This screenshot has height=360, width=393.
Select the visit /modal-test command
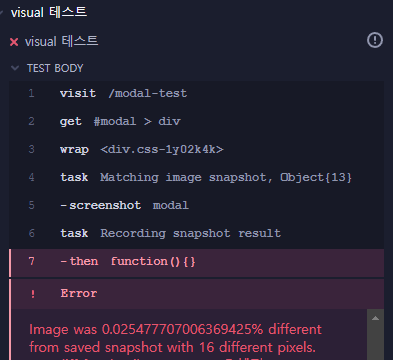coord(196,93)
